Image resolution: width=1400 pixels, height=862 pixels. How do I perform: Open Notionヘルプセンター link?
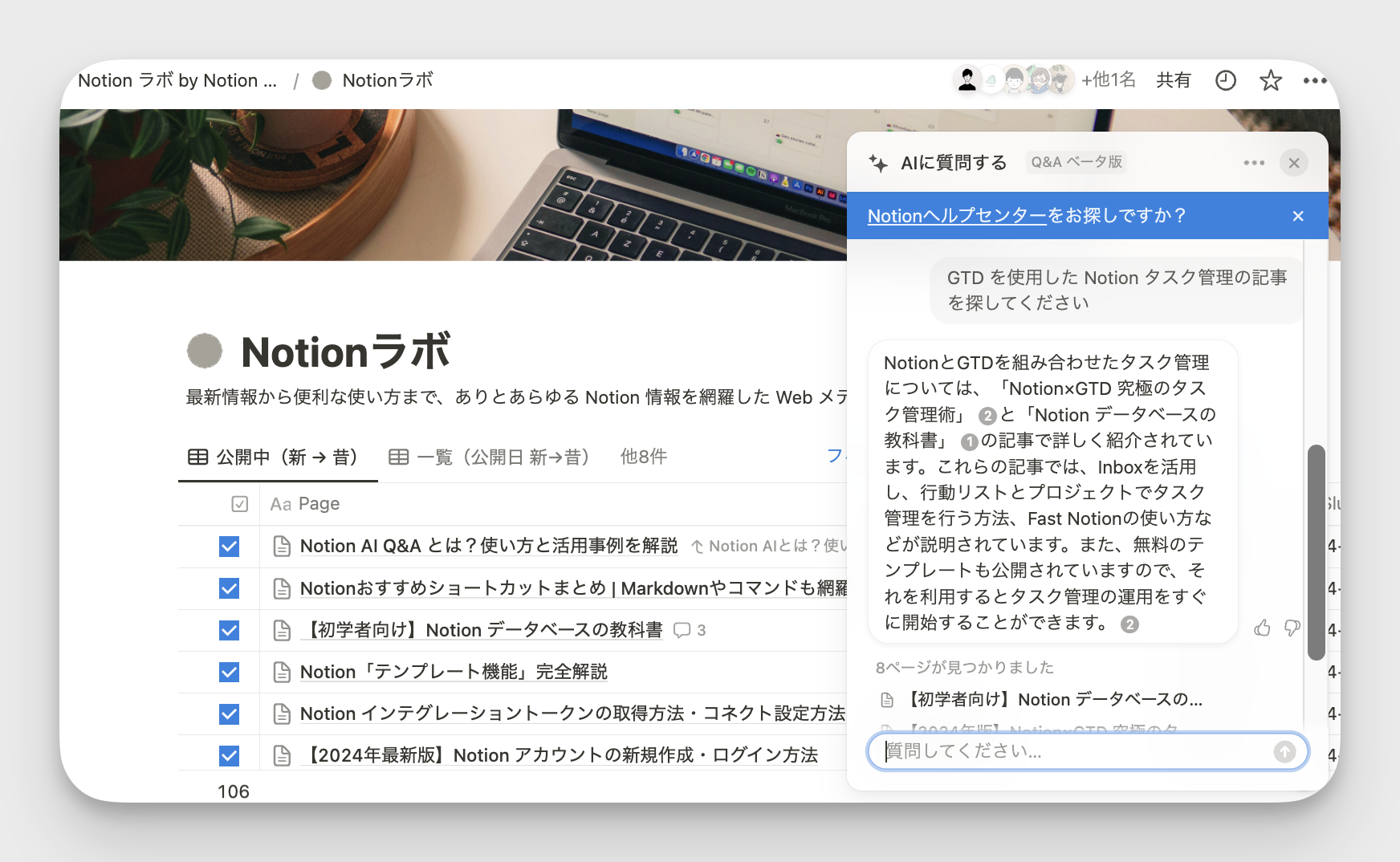(957, 216)
